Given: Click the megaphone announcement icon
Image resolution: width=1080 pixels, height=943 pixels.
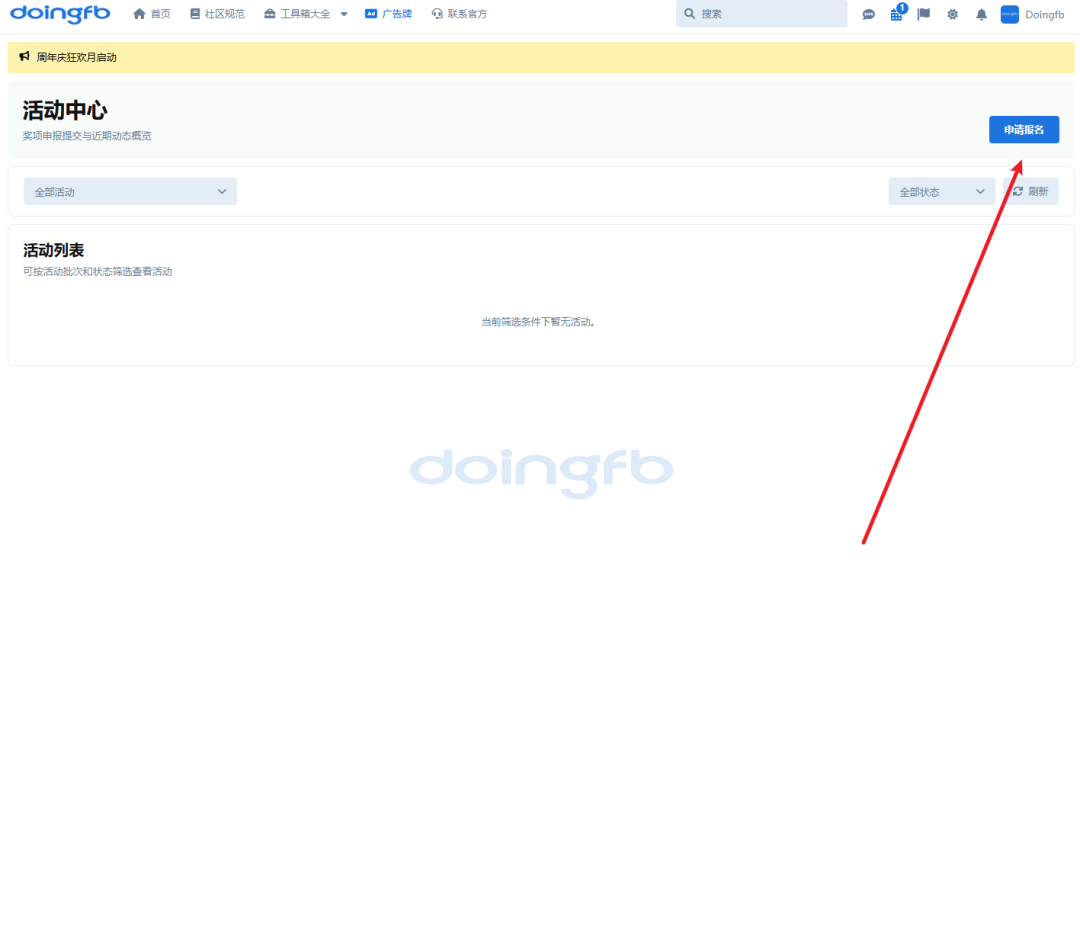Looking at the screenshot, I should click(24, 56).
